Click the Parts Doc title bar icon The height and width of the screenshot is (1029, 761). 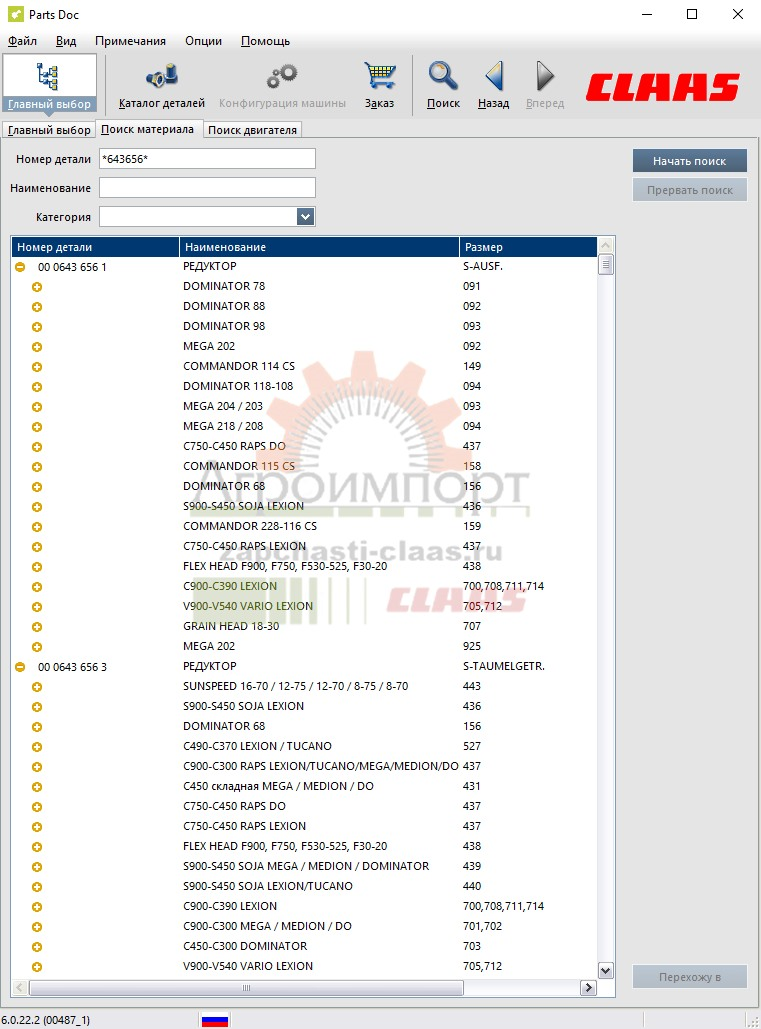pos(15,14)
